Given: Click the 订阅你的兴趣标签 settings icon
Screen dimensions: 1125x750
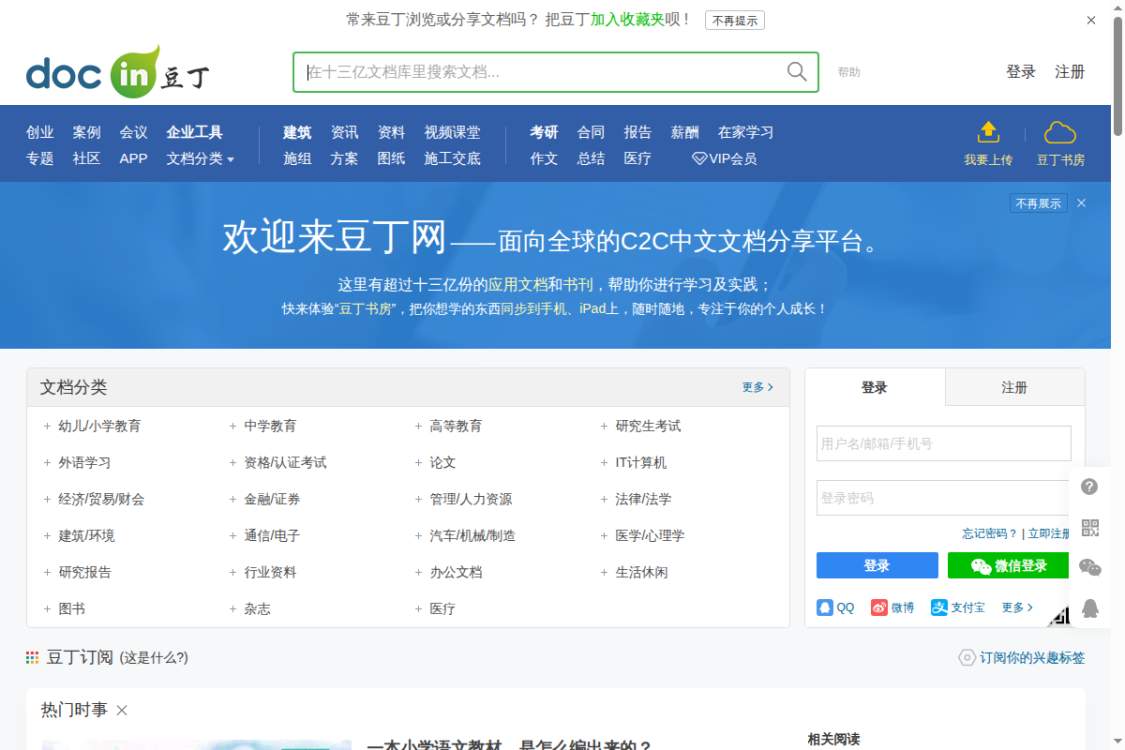Looking at the screenshot, I should pyautogui.click(x=967, y=657).
